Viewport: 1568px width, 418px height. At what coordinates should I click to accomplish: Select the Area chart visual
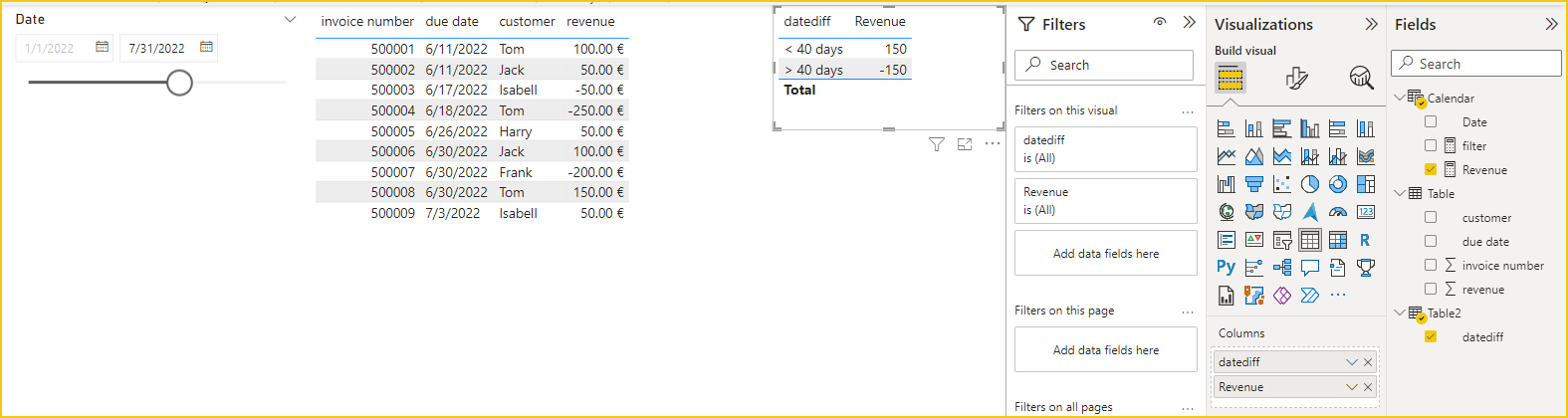click(x=1254, y=156)
